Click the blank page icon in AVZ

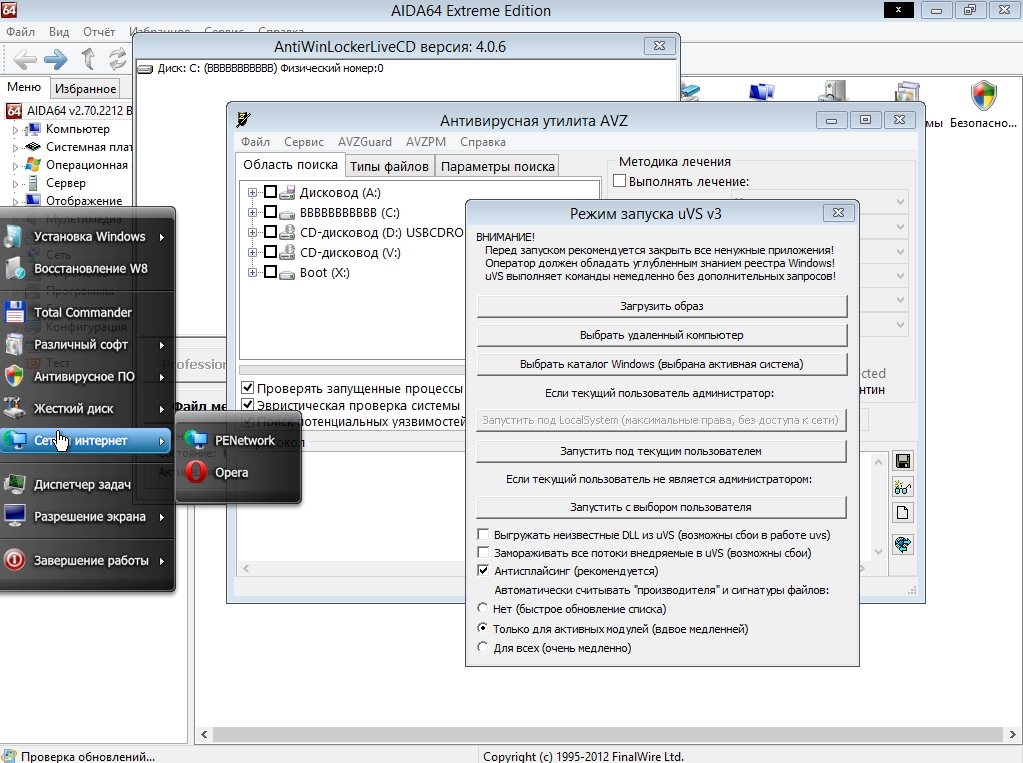(x=903, y=513)
